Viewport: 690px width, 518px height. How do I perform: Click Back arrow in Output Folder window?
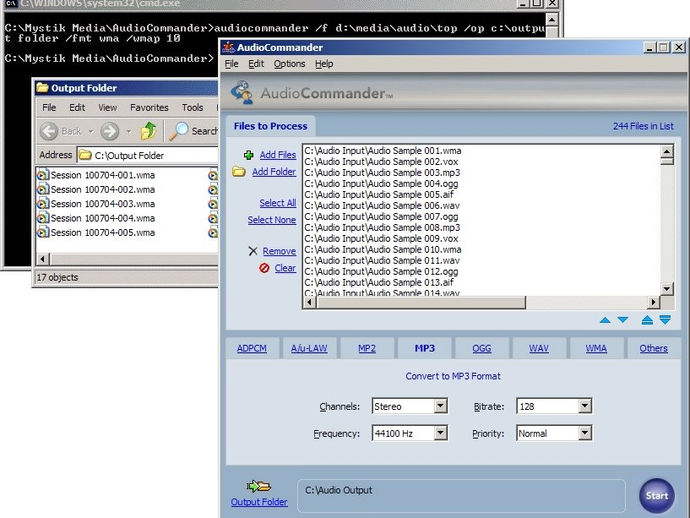49,131
